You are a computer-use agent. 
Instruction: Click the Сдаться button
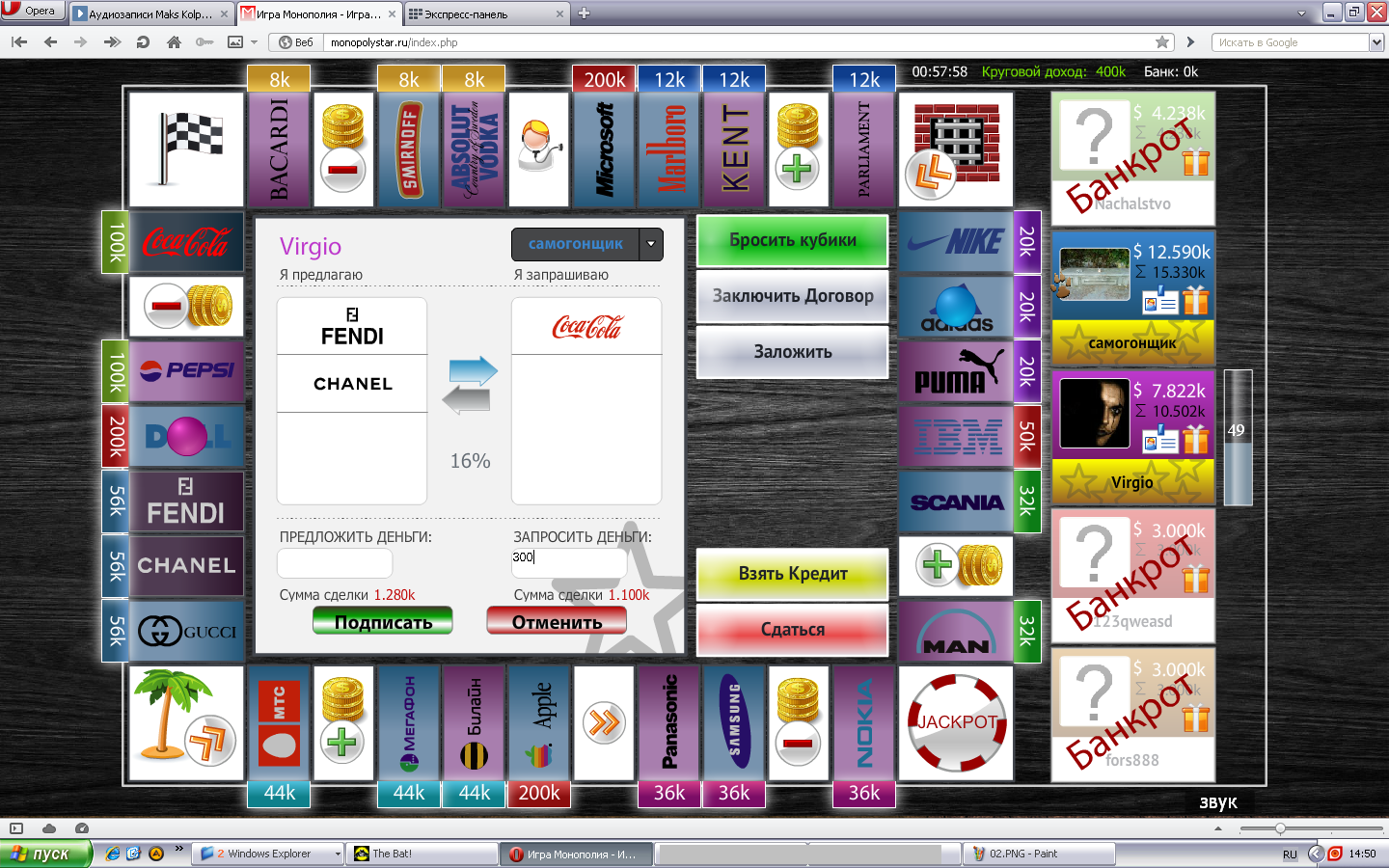792,630
